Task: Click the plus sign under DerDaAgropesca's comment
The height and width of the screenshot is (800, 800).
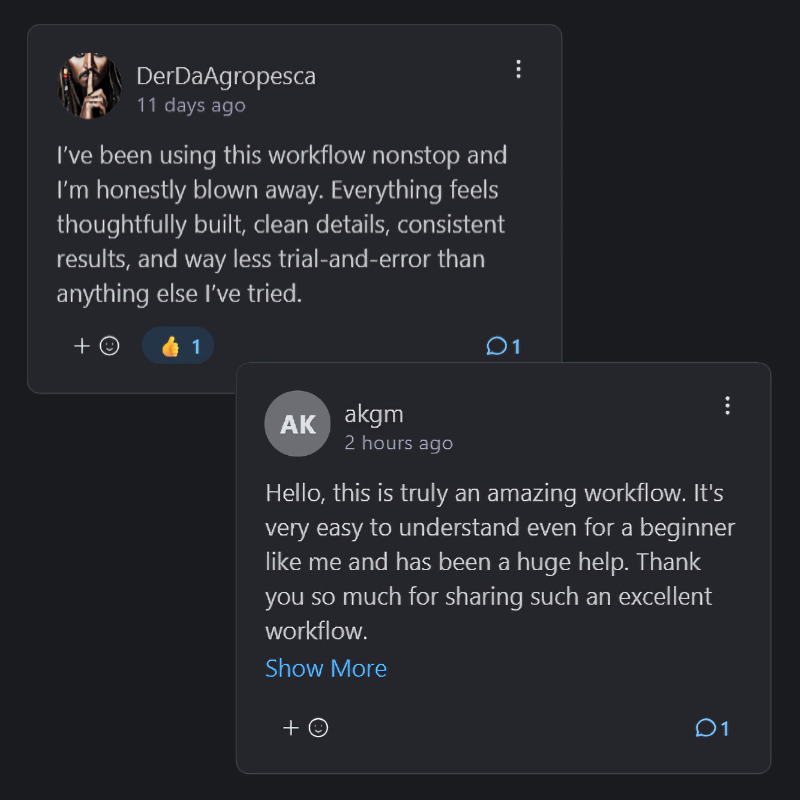Action: 82,346
